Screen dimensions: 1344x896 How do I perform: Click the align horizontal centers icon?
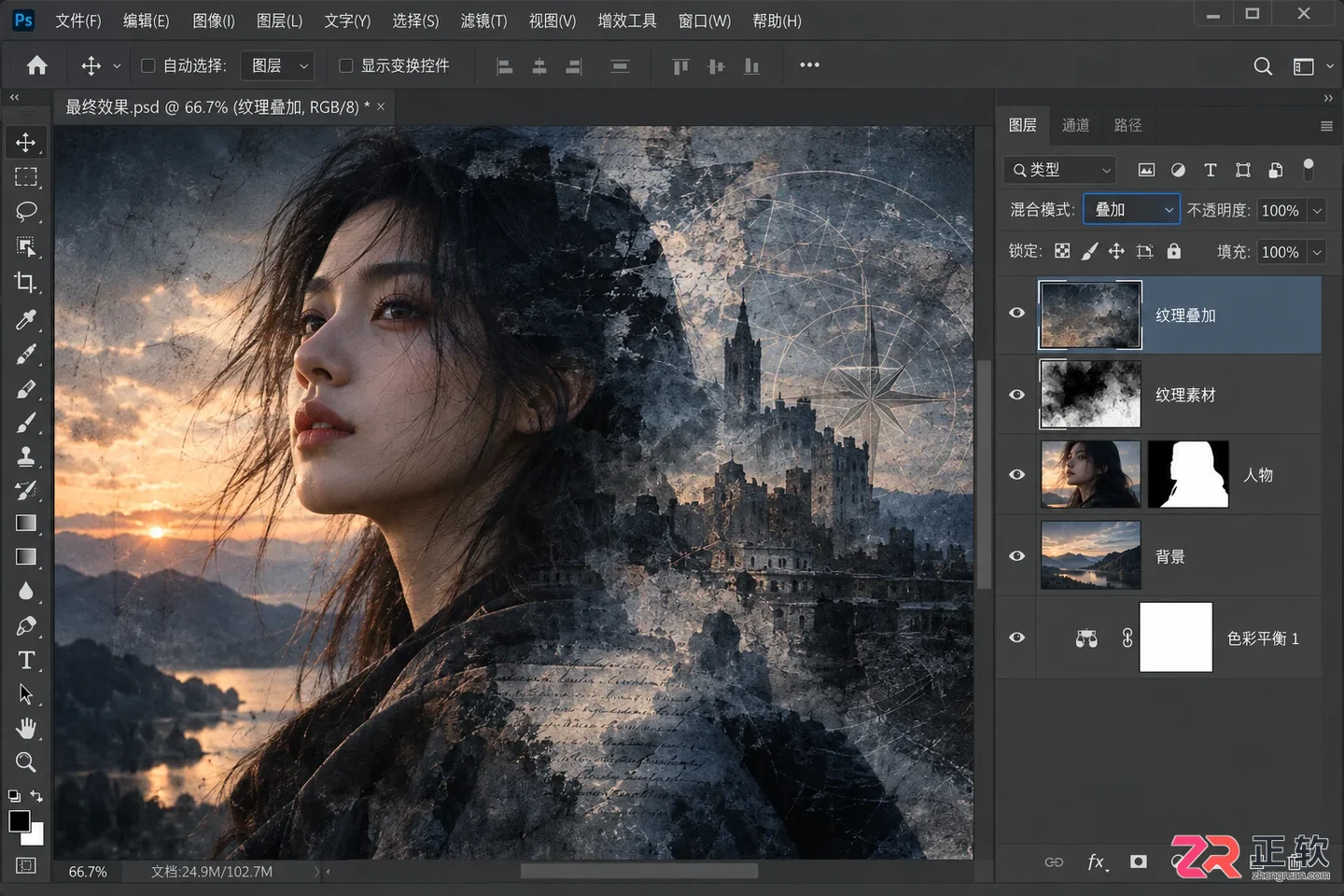pos(539,65)
